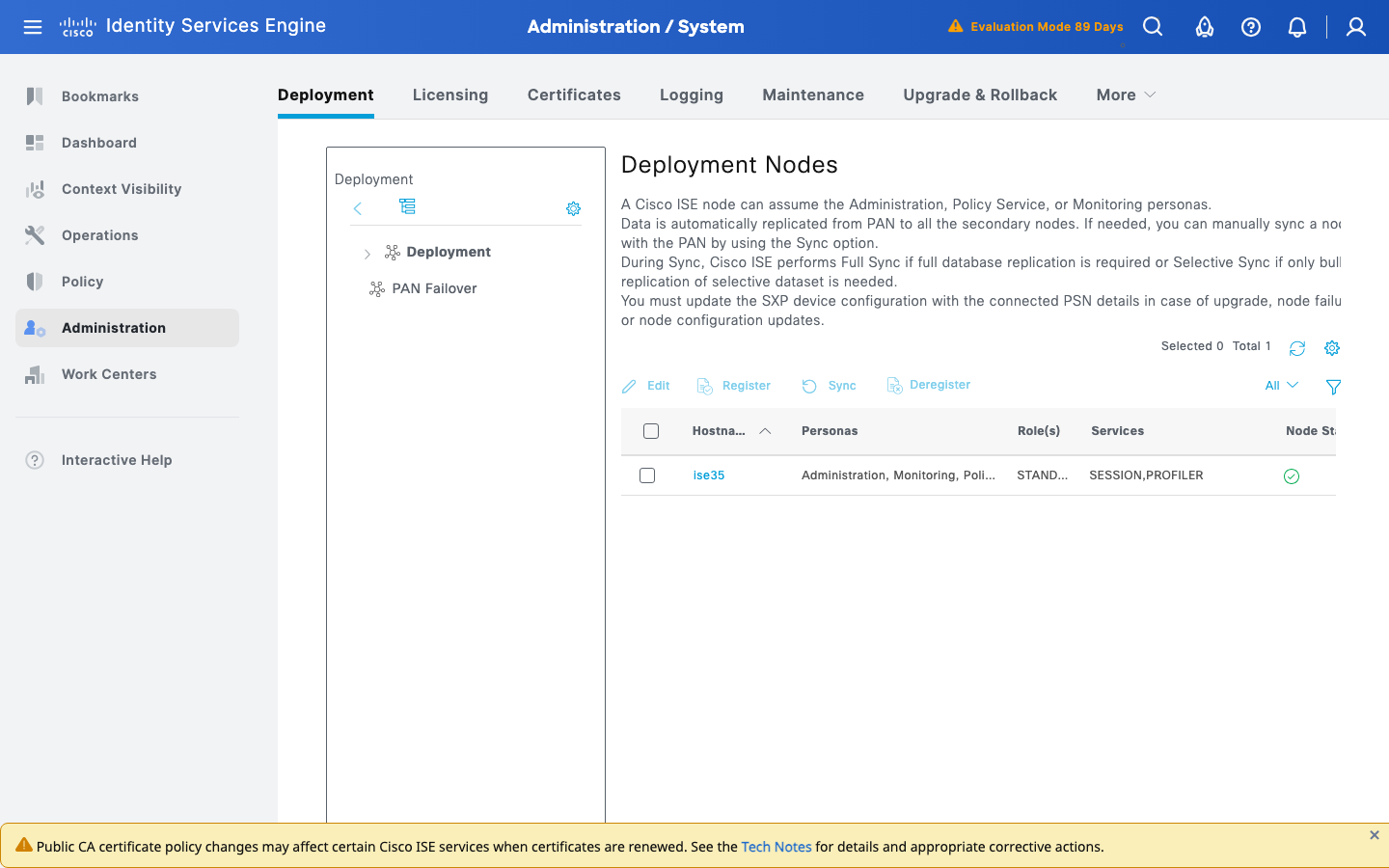The height and width of the screenshot is (868, 1389).
Task: Open the ise35 hostname link
Action: (x=709, y=475)
